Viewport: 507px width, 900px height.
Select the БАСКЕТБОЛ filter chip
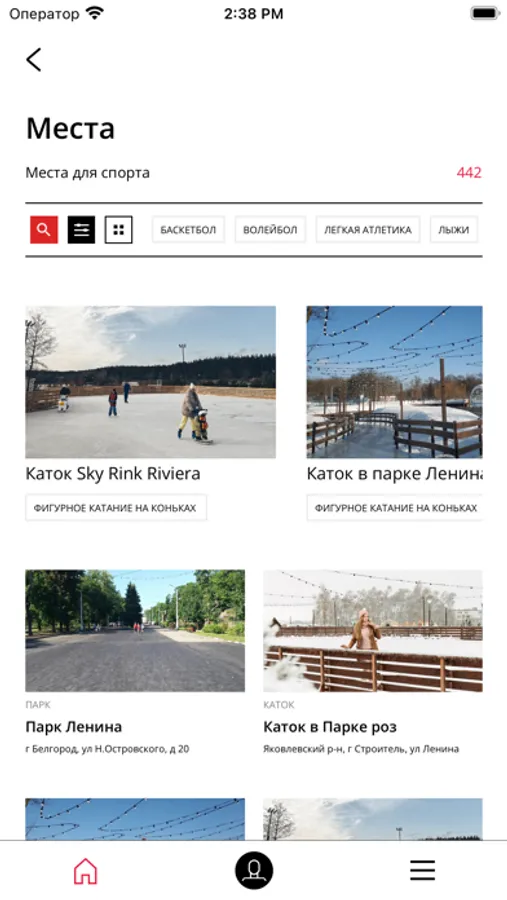(188, 230)
